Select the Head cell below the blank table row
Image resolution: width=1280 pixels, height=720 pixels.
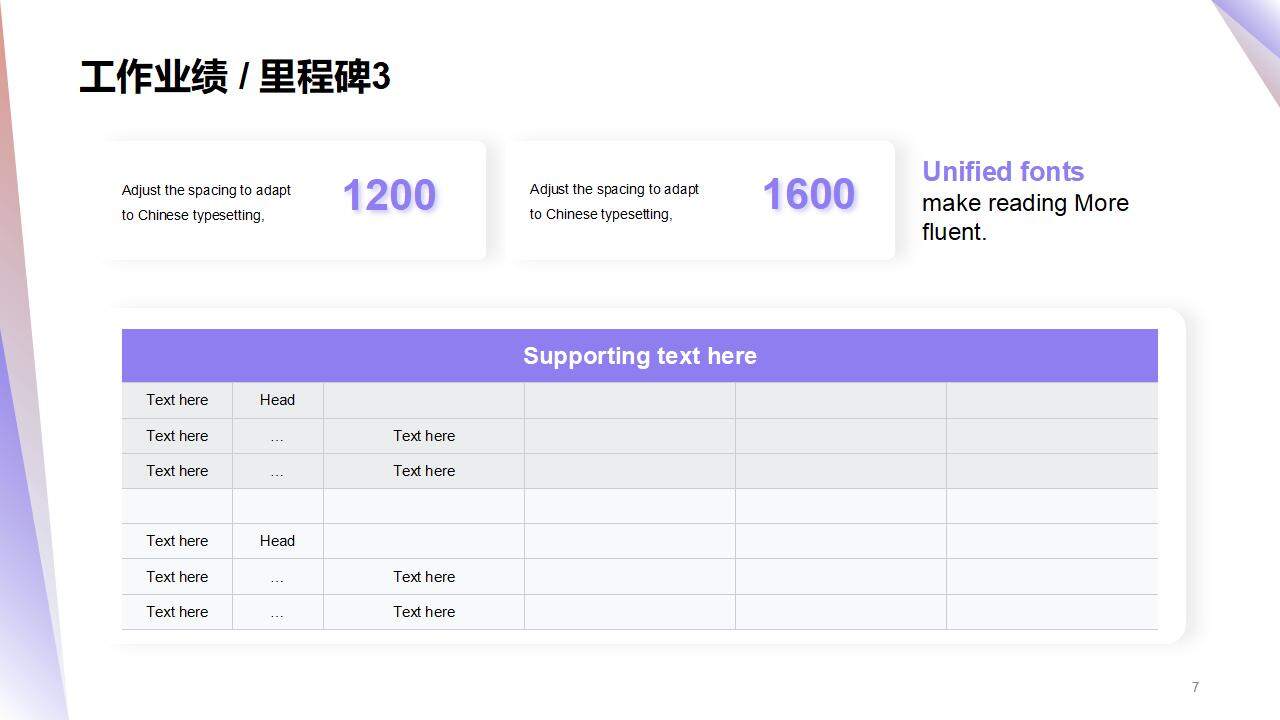pos(277,541)
